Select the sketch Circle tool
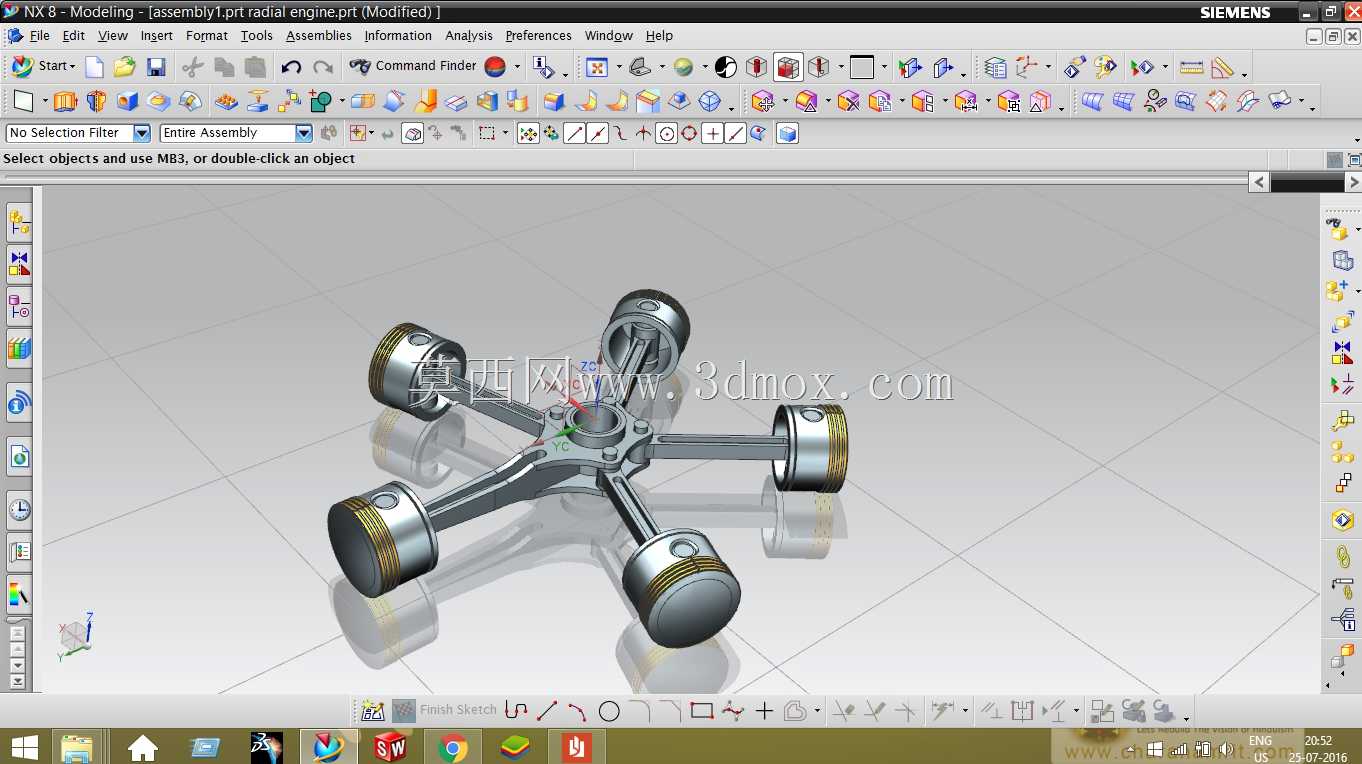Image resolution: width=1362 pixels, height=764 pixels. tap(609, 711)
